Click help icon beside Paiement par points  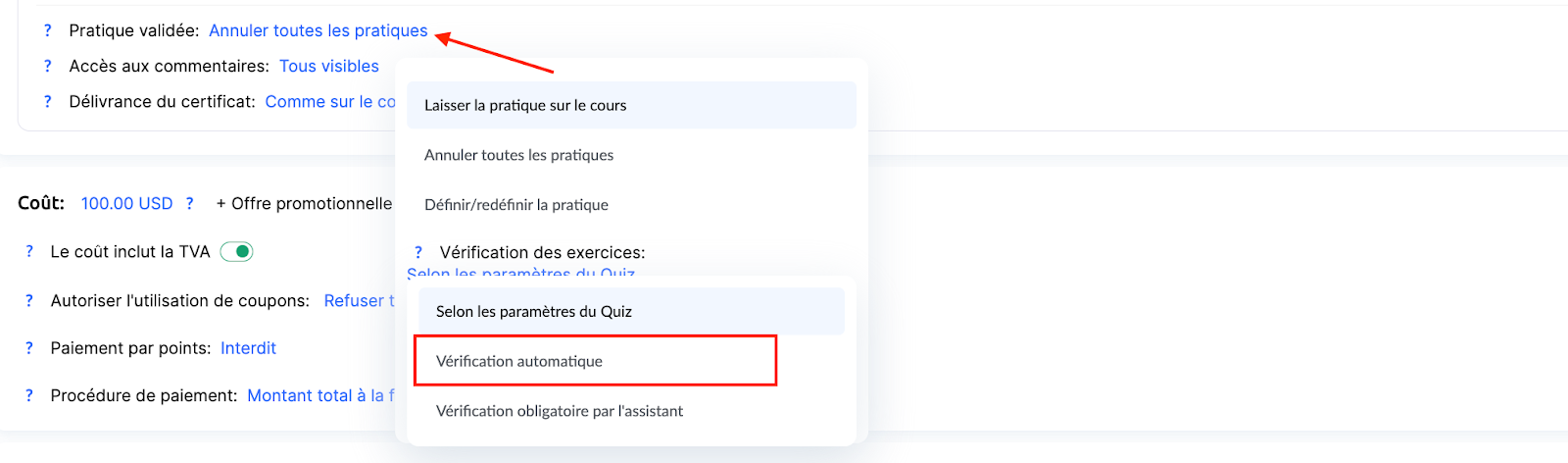(x=29, y=348)
